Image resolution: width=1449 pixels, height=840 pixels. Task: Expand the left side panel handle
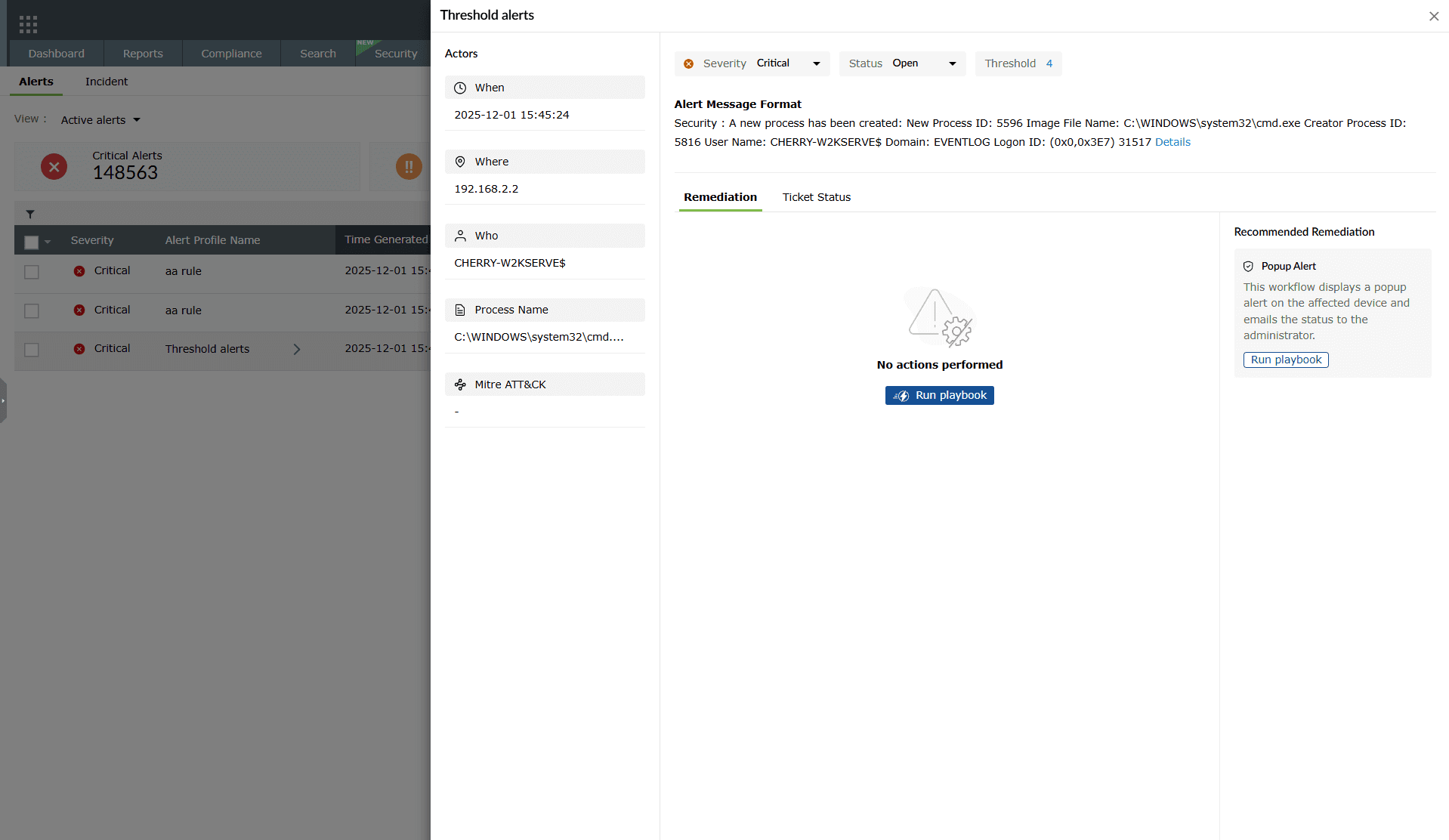click(x=3, y=400)
